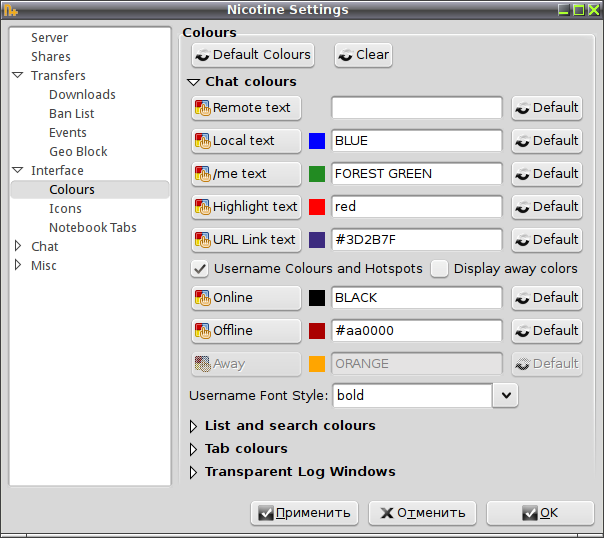Viewport: 604px width, 538px height.
Task: Click the Clear button
Action: click(363, 55)
